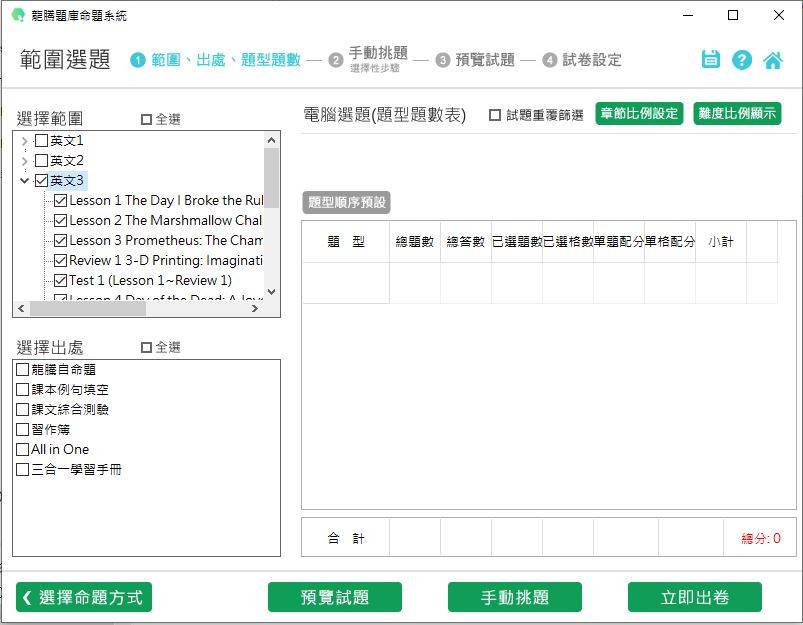803x625 pixels.
Task: Open help via question mark icon
Action: [742, 60]
